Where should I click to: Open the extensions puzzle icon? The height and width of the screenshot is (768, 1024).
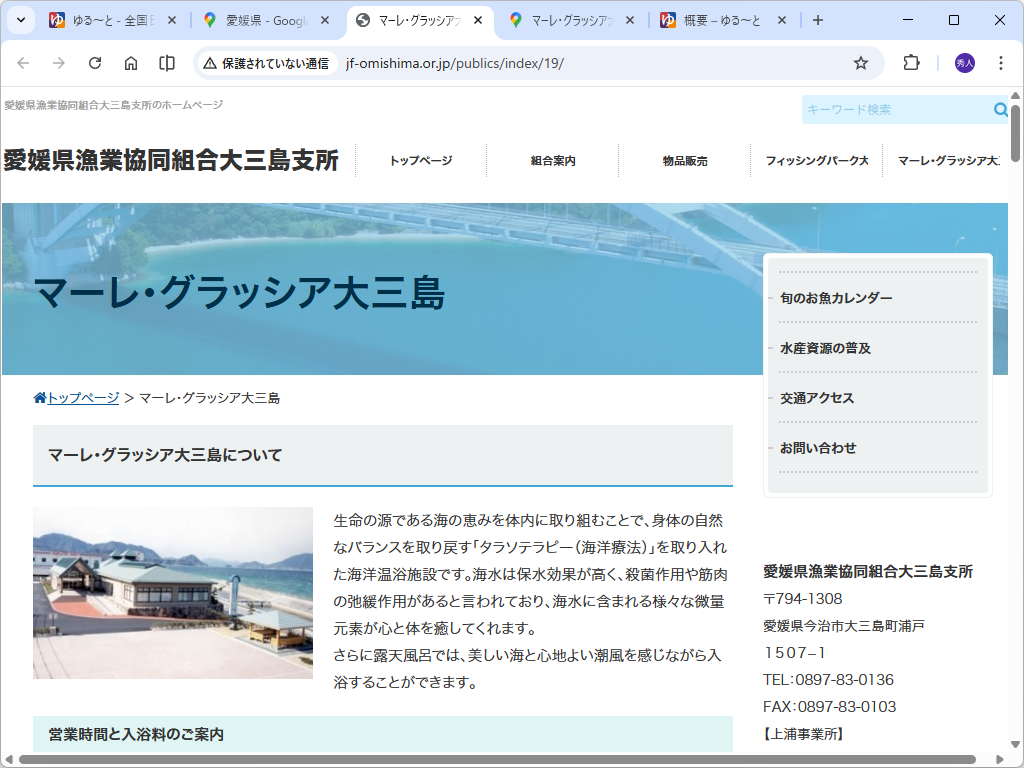[910, 62]
